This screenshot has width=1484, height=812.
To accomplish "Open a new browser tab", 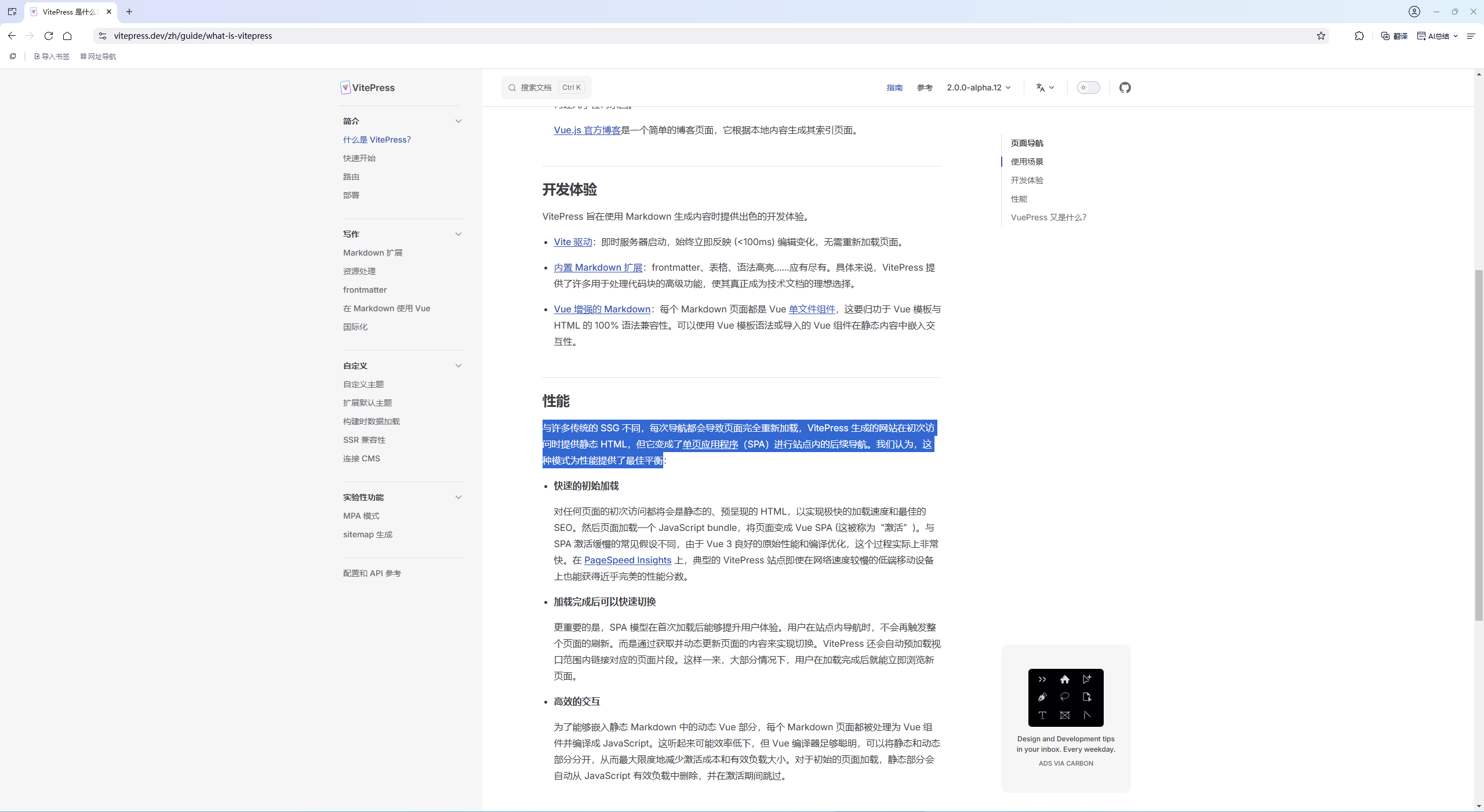I will point(129,12).
